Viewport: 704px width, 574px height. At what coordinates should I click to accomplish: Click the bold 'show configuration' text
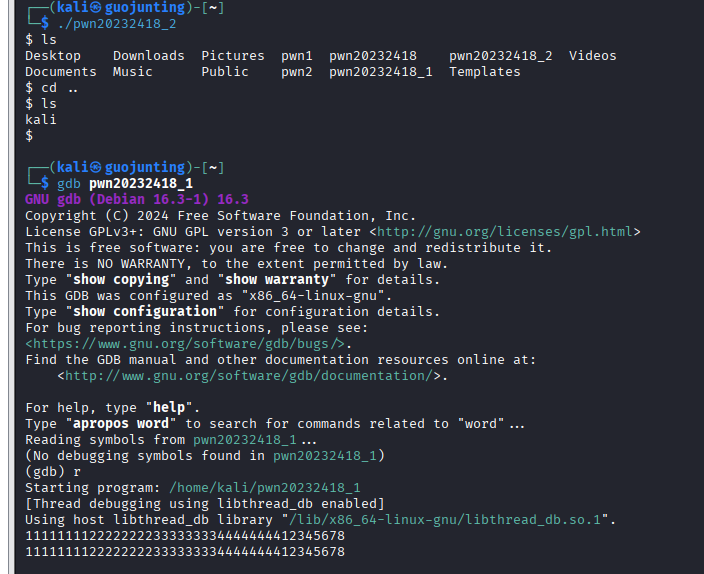(145, 311)
